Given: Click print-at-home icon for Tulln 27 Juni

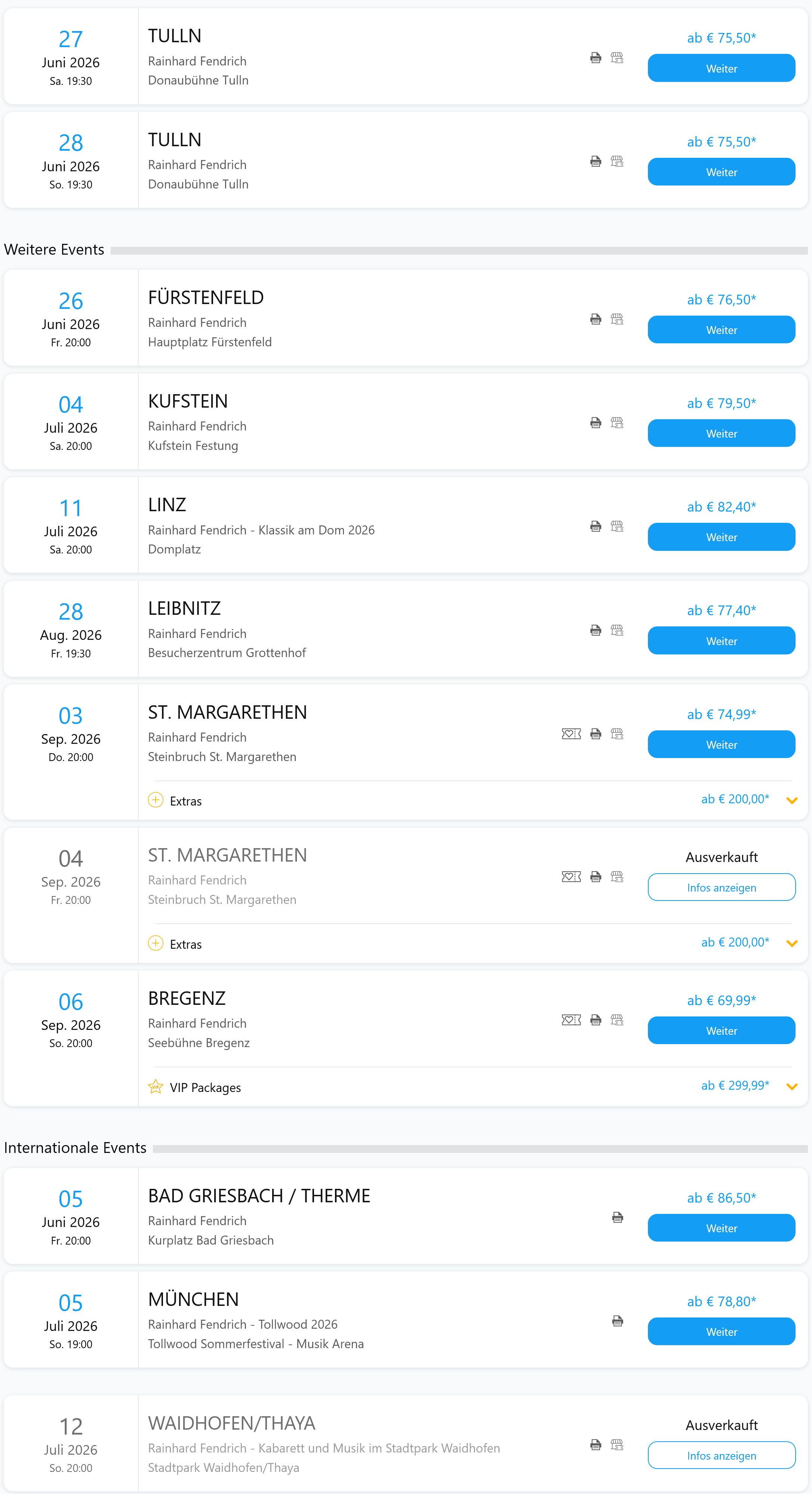Looking at the screenshot, I should coord(595,58).
